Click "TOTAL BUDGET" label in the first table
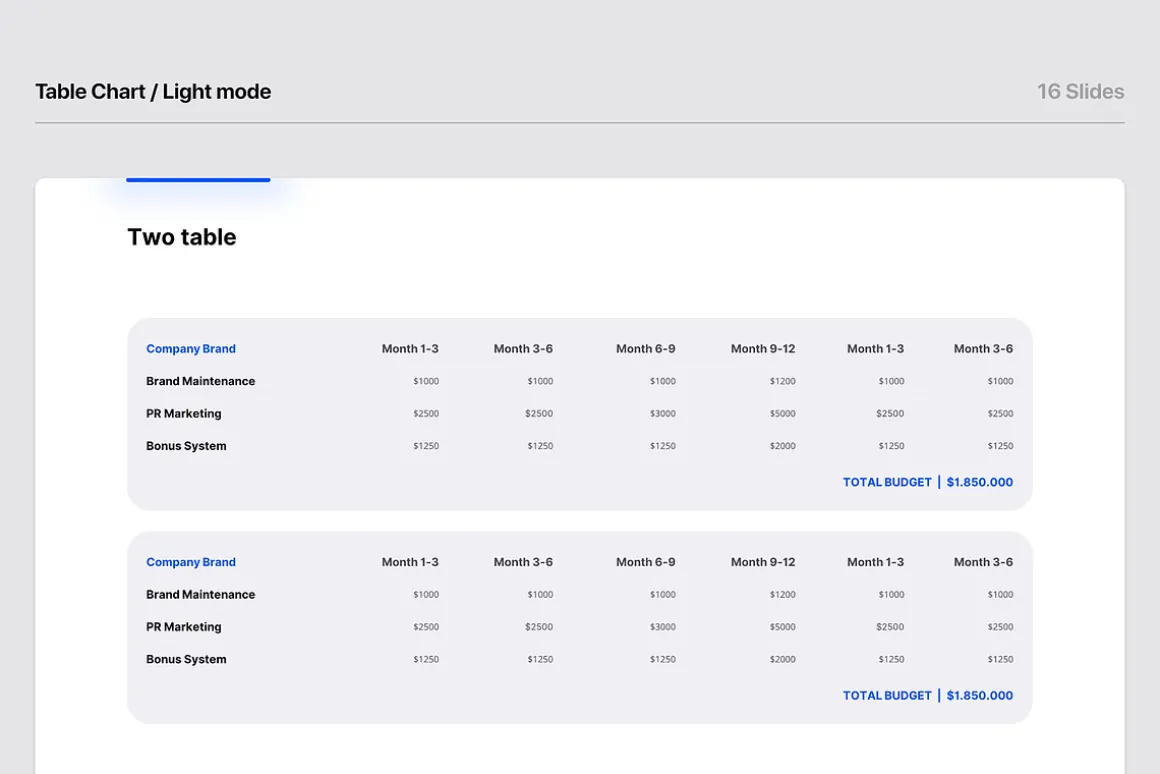The height and width of the screenshot is (774, 1160). click(x=887, y=482)
